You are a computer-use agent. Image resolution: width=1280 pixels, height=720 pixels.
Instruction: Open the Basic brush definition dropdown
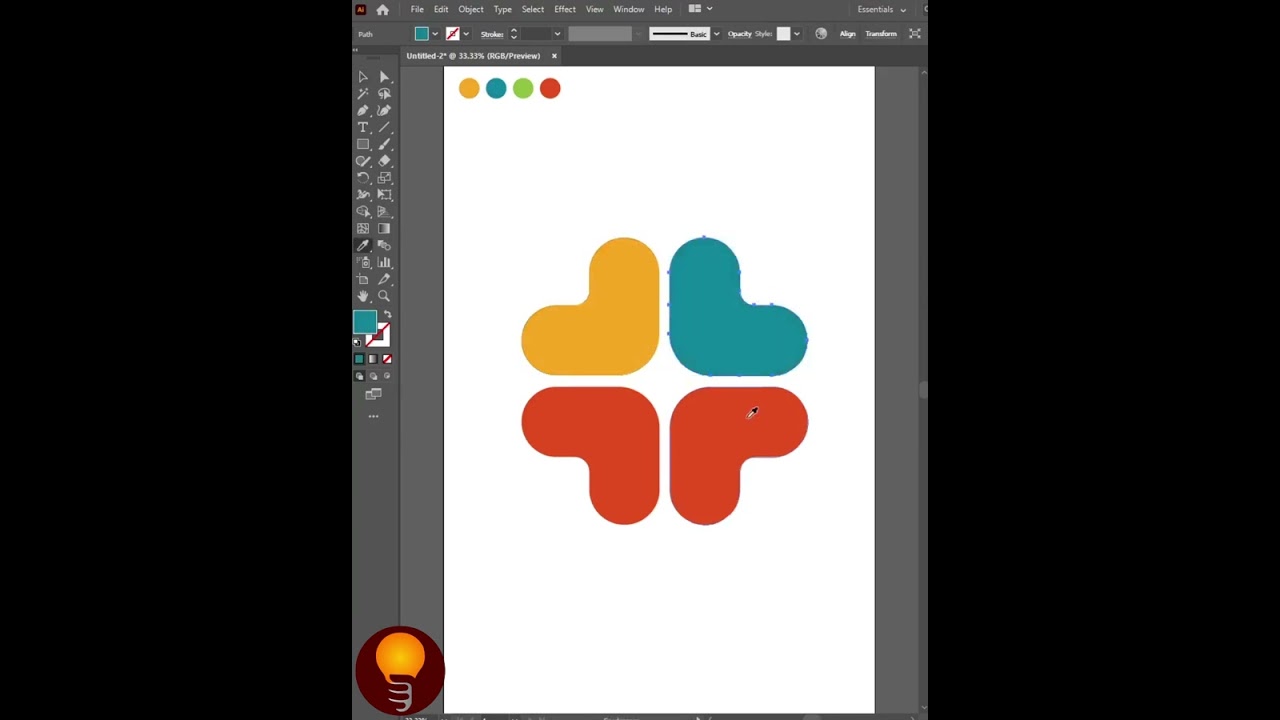coord(716,34)
